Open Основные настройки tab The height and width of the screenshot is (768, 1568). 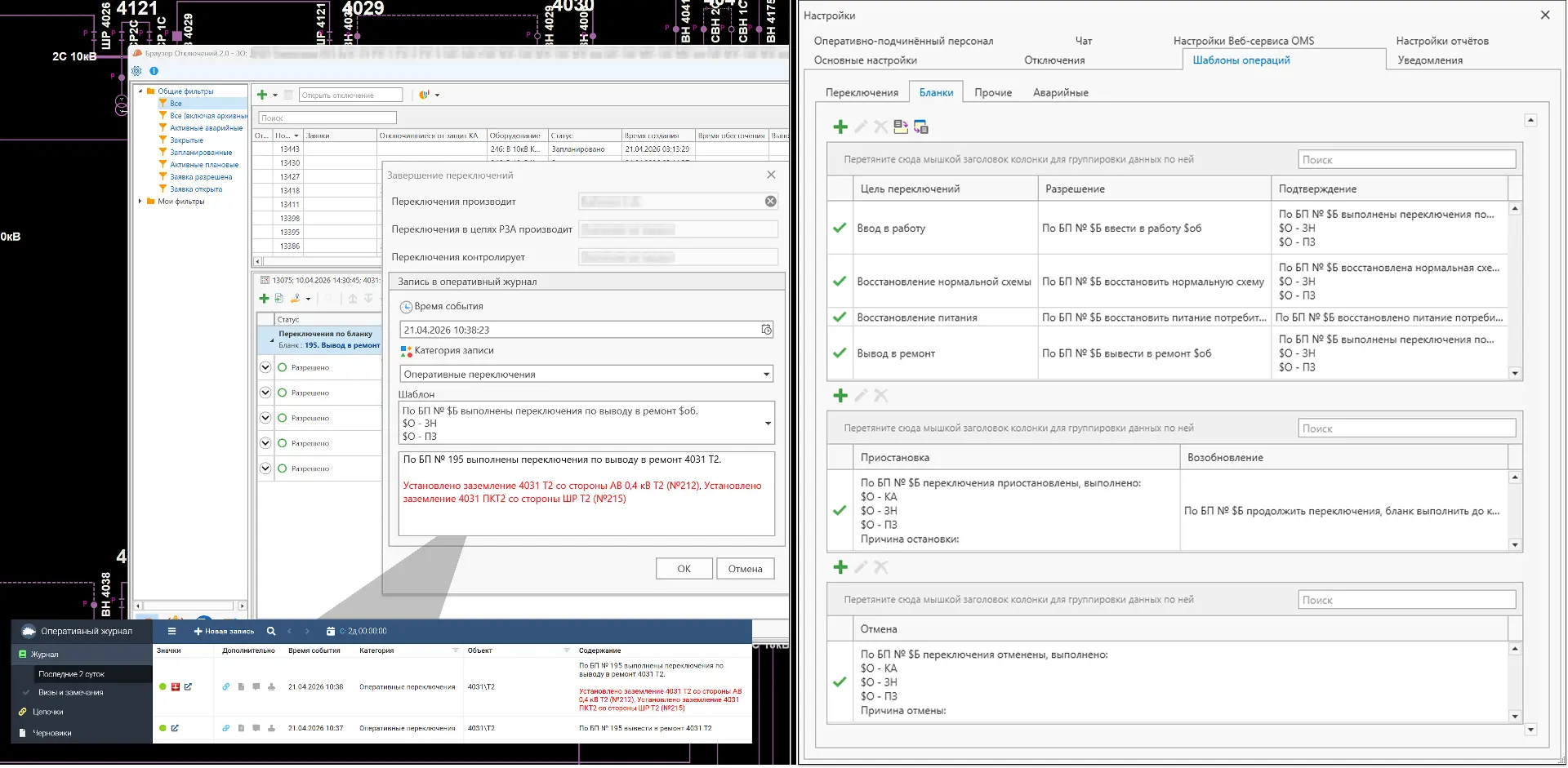tap(865, 60)
